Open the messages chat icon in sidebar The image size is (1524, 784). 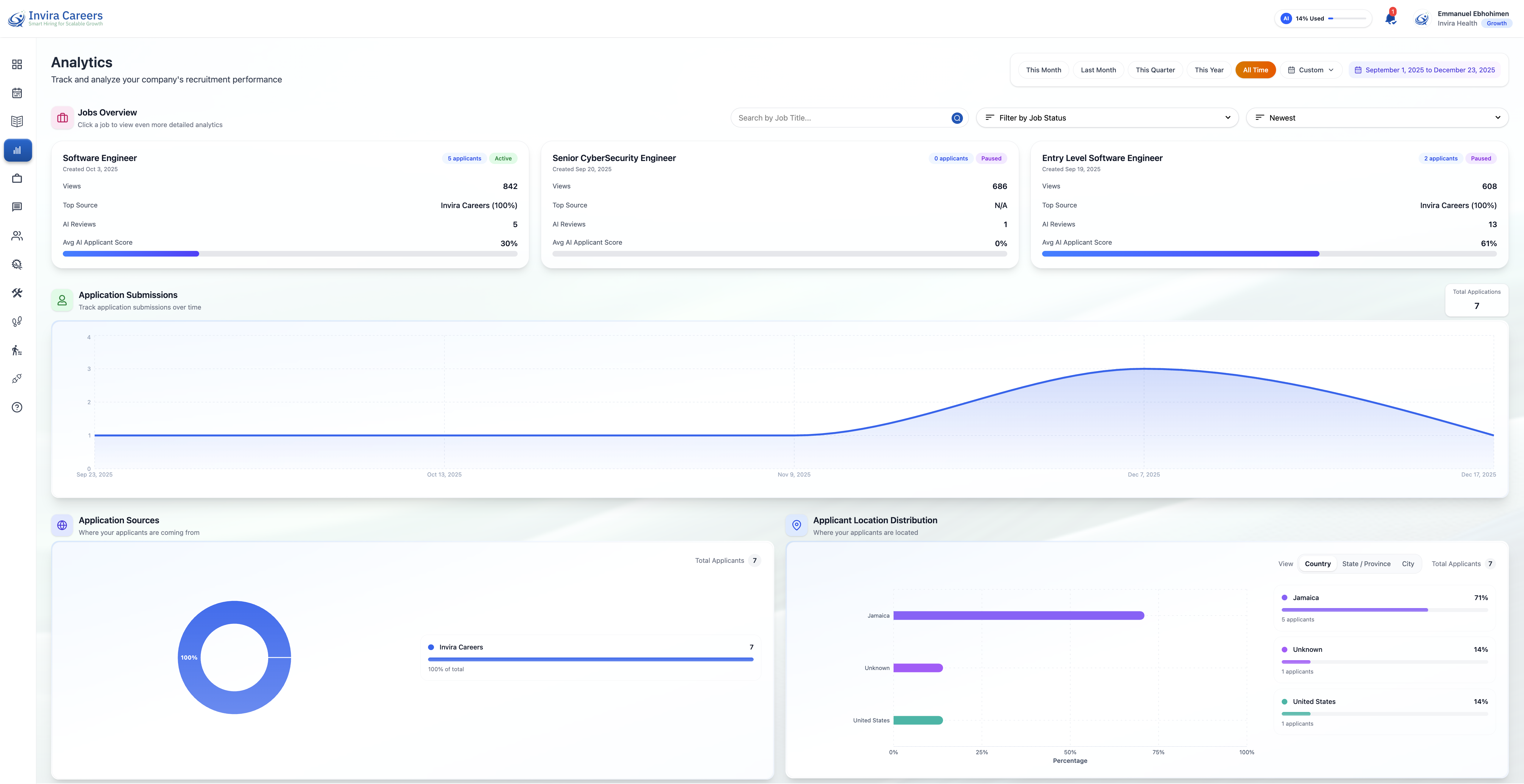click(17, 207)
